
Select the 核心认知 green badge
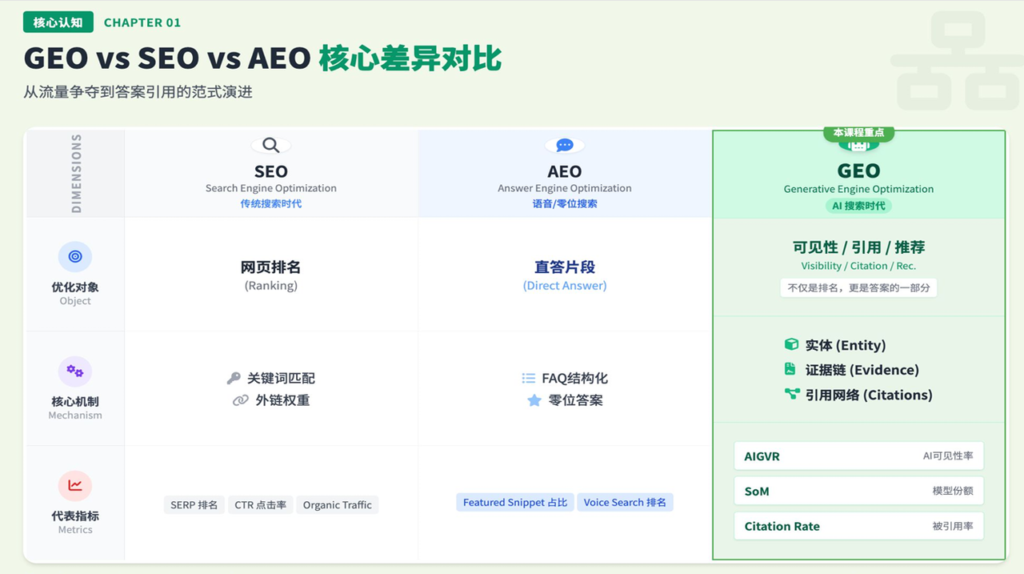pyautogui.click(x=58, y=22)
